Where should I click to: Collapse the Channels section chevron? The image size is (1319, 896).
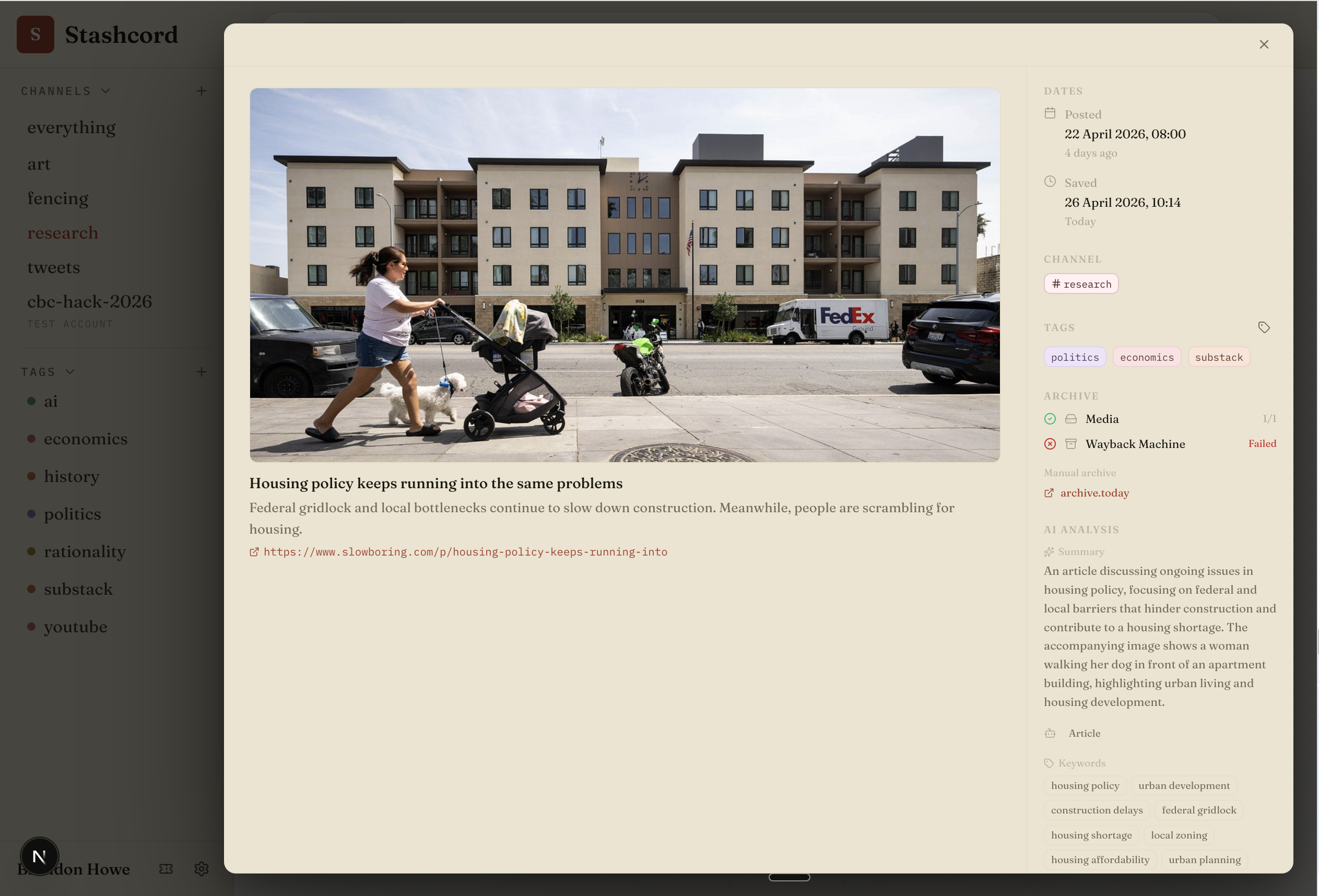(105, 91)
